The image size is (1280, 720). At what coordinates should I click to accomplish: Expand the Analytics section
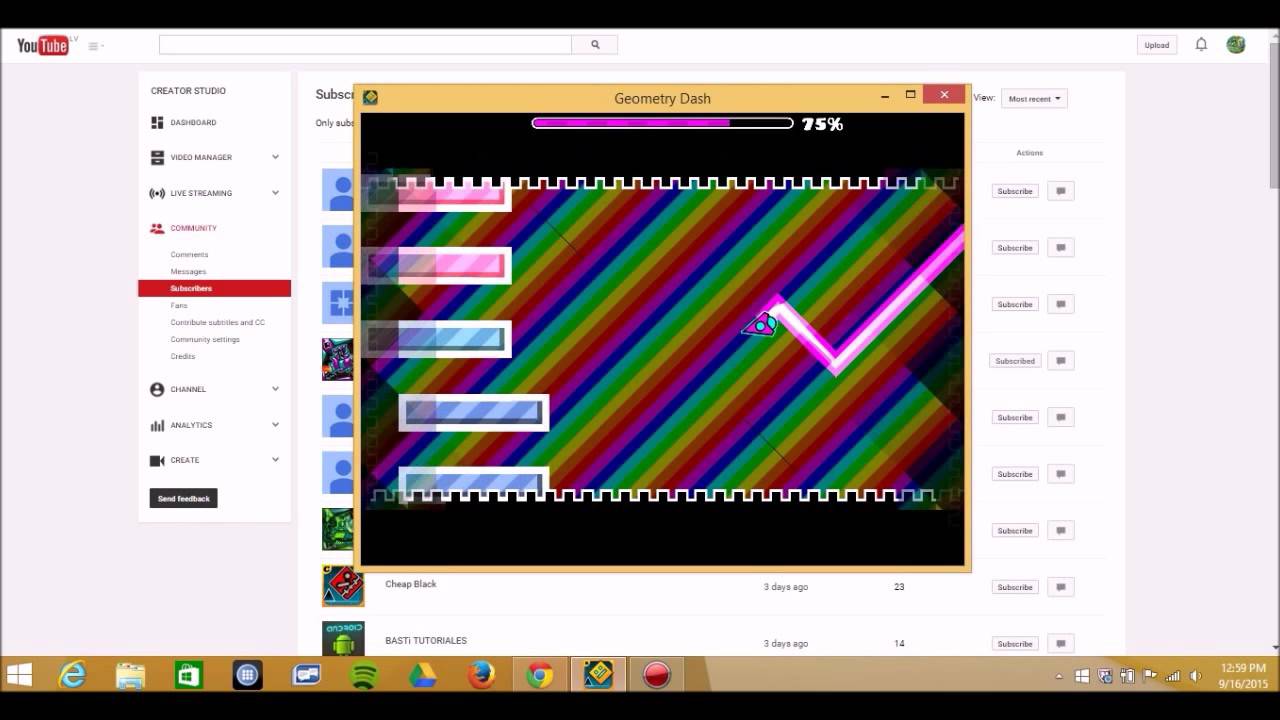[x=275, y=425]
